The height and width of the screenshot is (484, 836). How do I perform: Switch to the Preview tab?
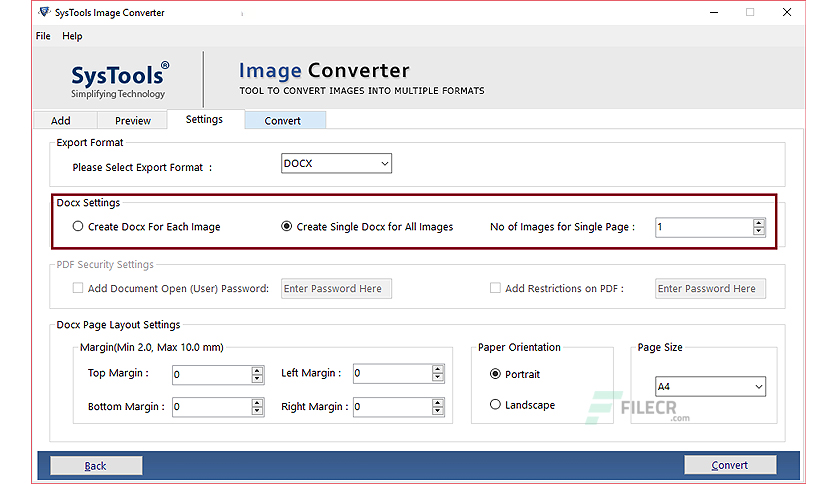[x=133, y=120]
